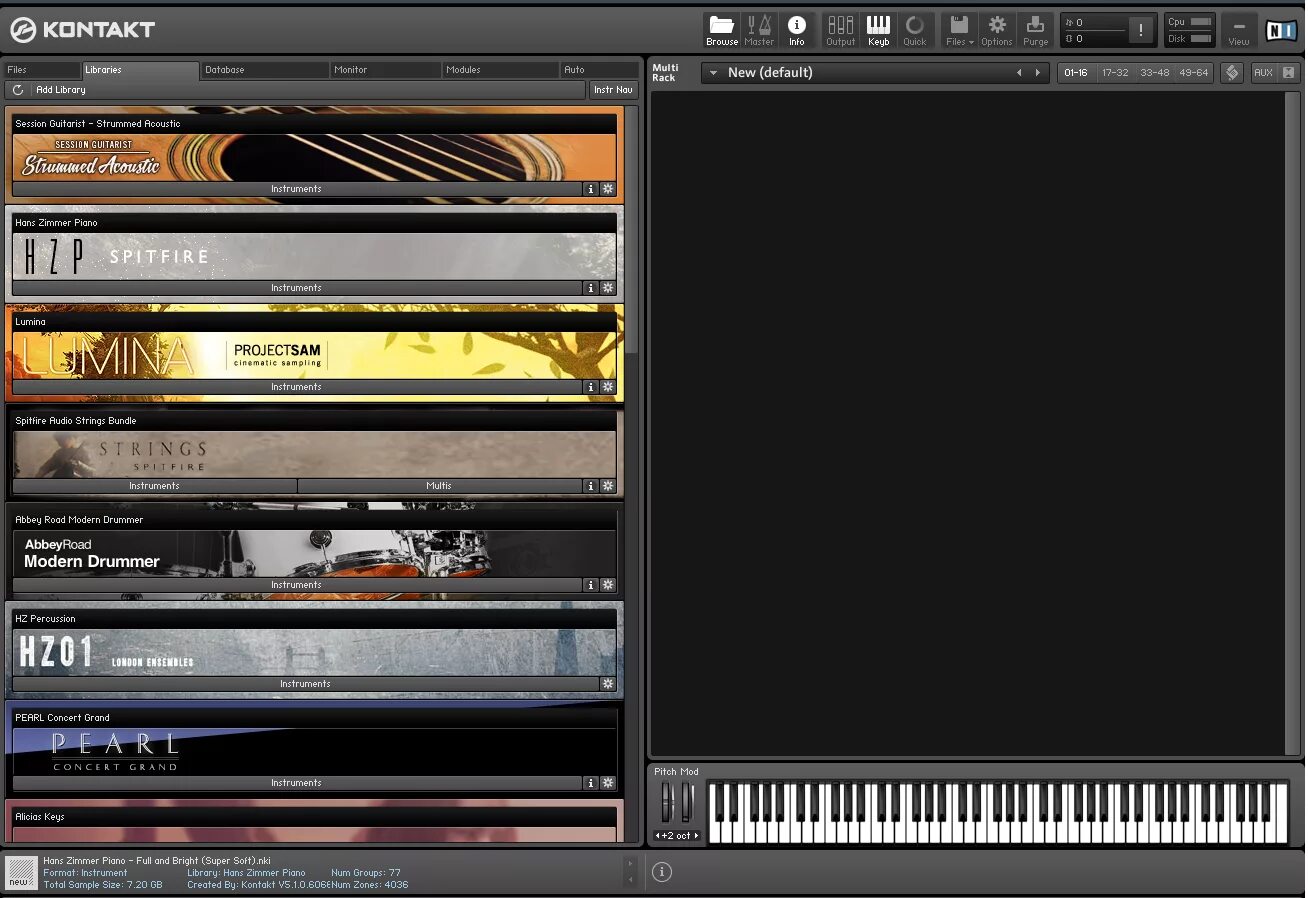Open Spitfire Strings Multis tab
Screen dimensions: 1308x898
439,486
